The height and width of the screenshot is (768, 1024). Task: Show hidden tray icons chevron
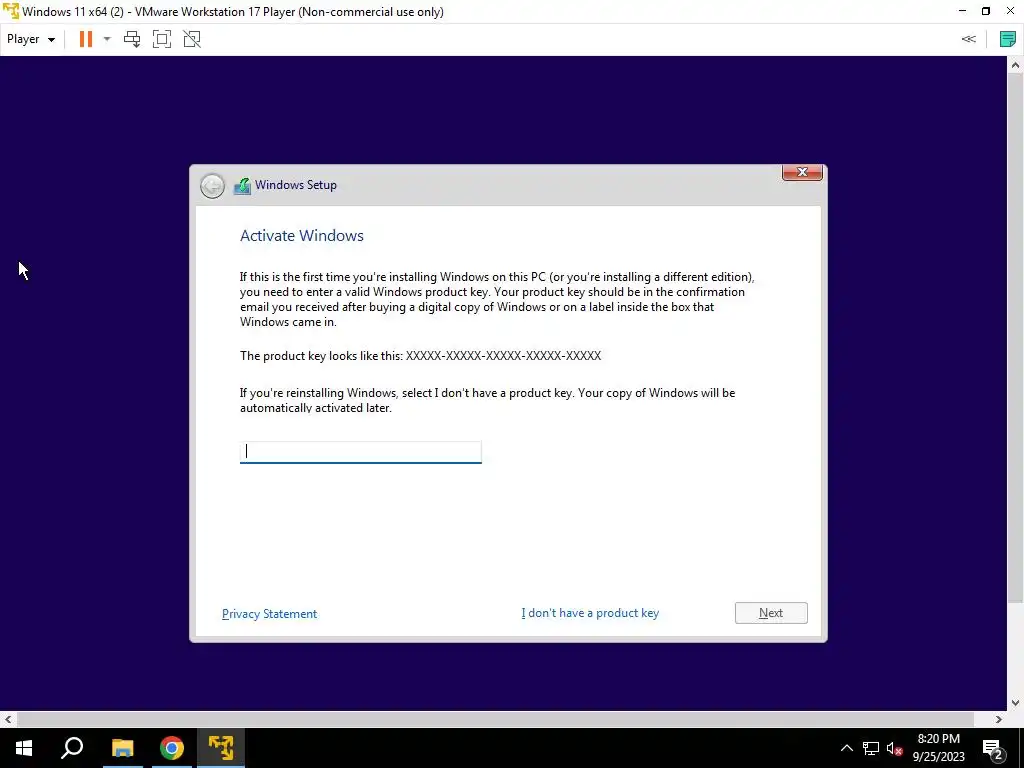coord(846,748)
